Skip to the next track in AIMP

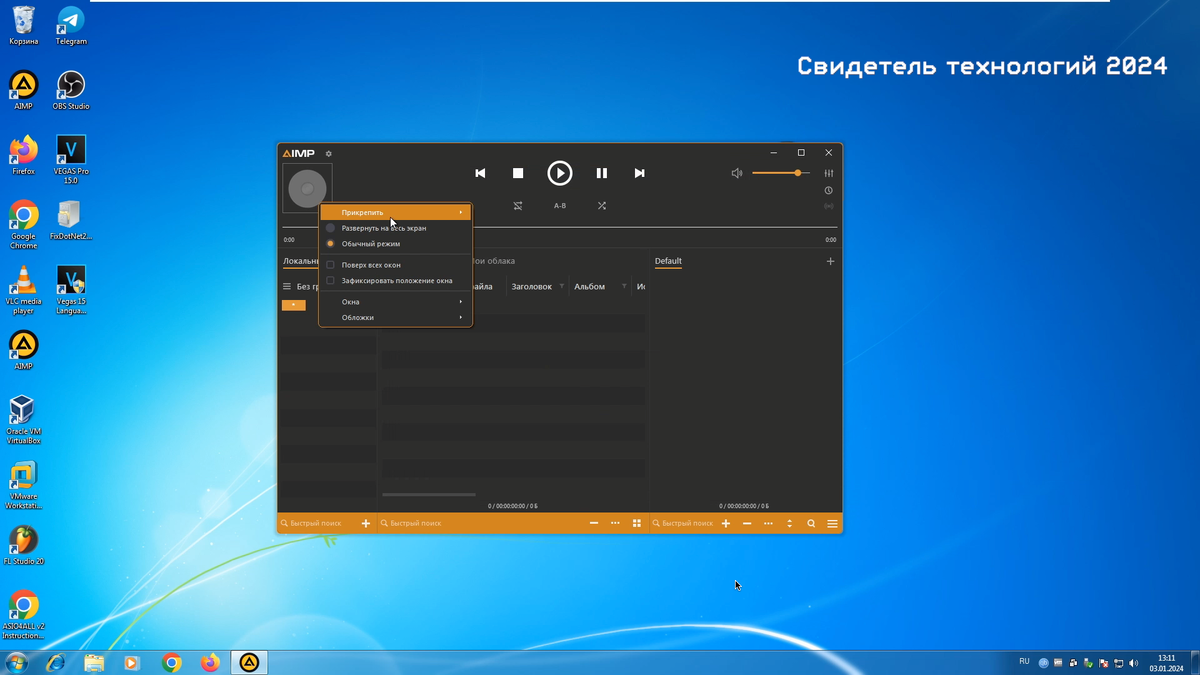639,173
